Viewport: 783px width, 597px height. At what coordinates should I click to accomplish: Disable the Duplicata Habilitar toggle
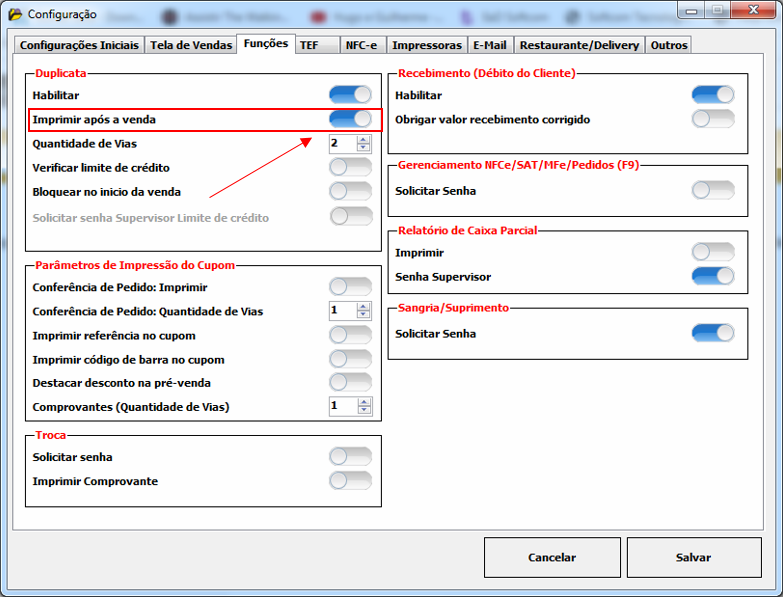pyautogui.click(x=350, y=95)
